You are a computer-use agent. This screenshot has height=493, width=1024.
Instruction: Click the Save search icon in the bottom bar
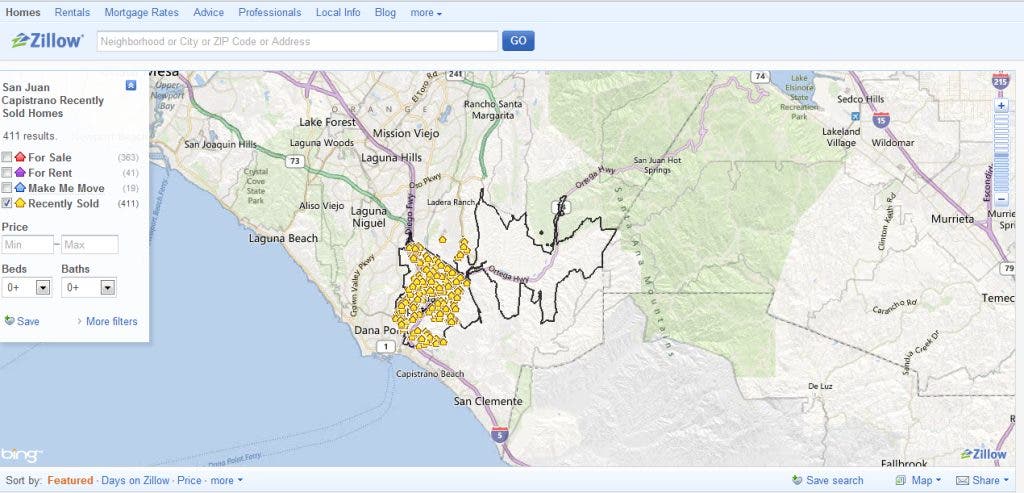point(796,481)
